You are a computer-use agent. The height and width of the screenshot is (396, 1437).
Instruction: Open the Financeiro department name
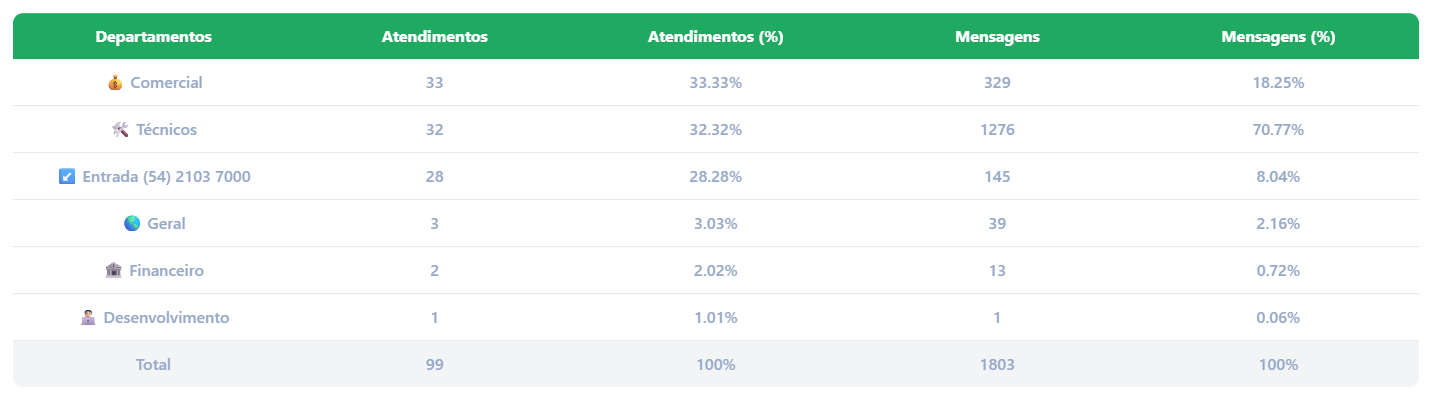coord(166,271)
